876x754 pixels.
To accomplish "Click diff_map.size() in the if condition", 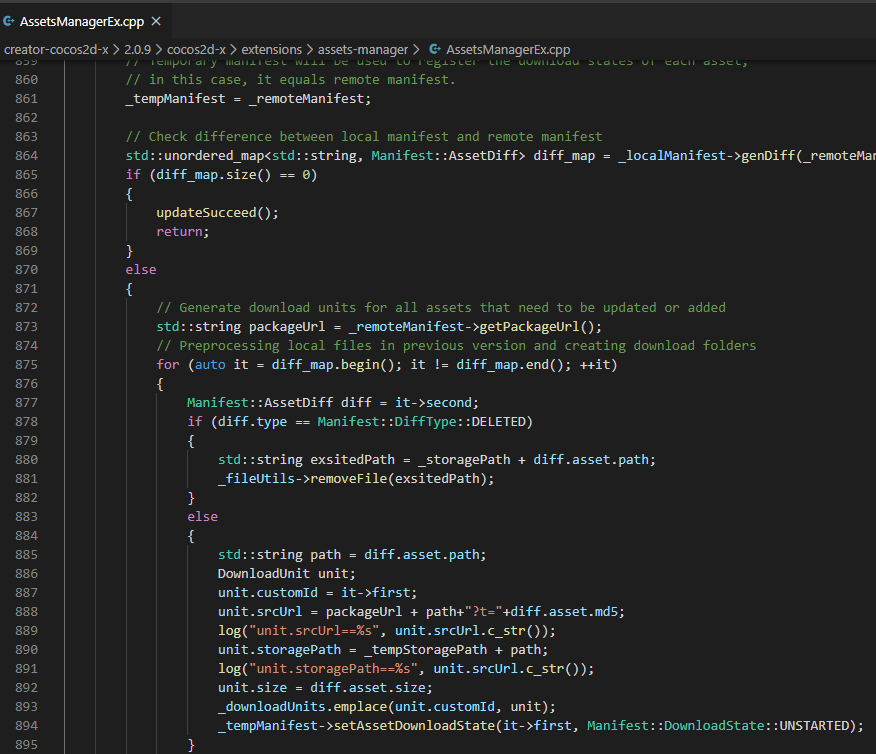I will tap(213, 175).
